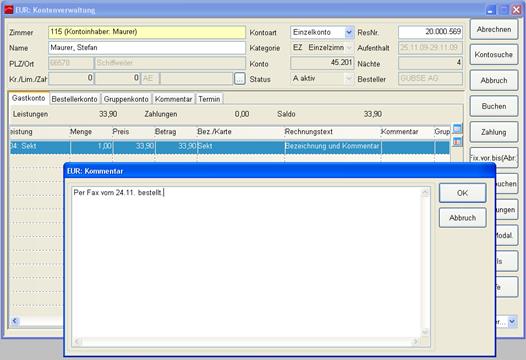Click the Fix.vor.bis(Abr. button
Image resolution: width=526 pixels, height=360 pixels.
(494, 157)
